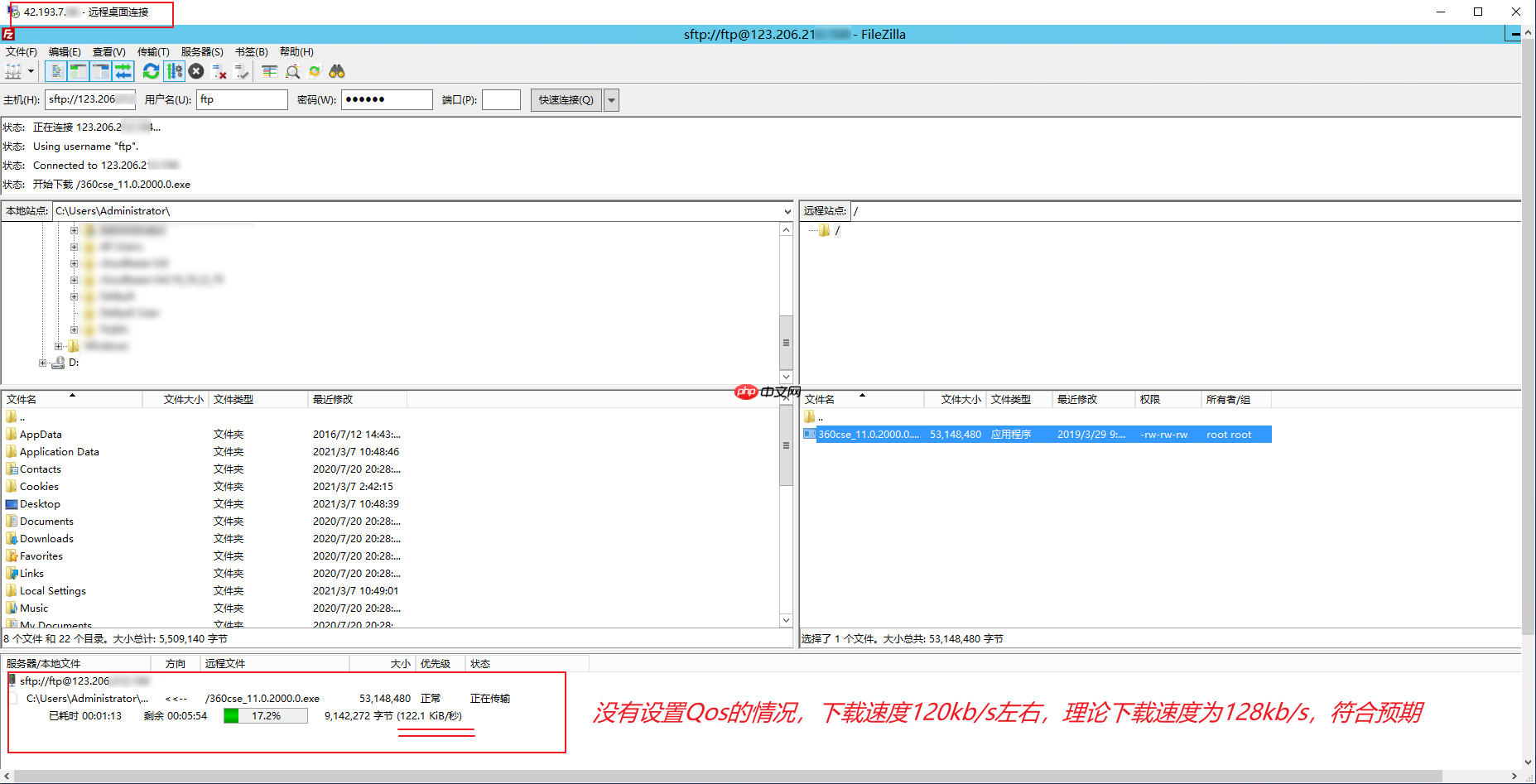Open the 传输(T) menu
This screenshot has height=784, width=1536.
pos(153,51)
